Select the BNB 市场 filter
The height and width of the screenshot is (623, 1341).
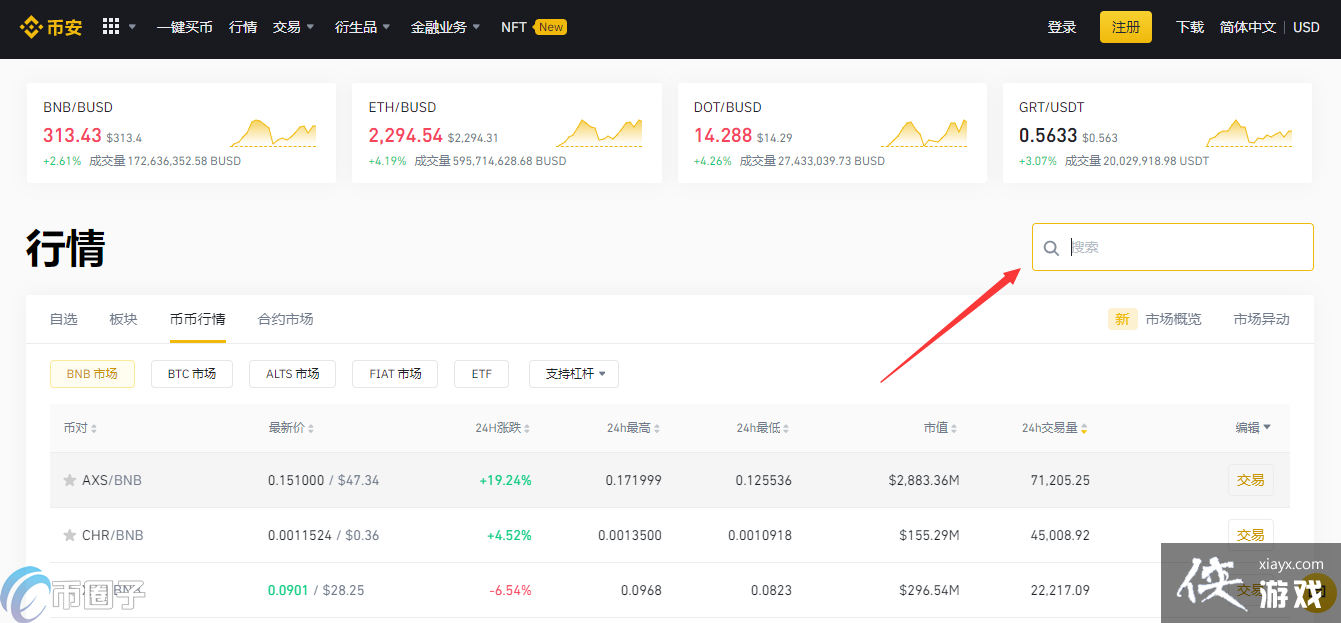click(92, 374)
